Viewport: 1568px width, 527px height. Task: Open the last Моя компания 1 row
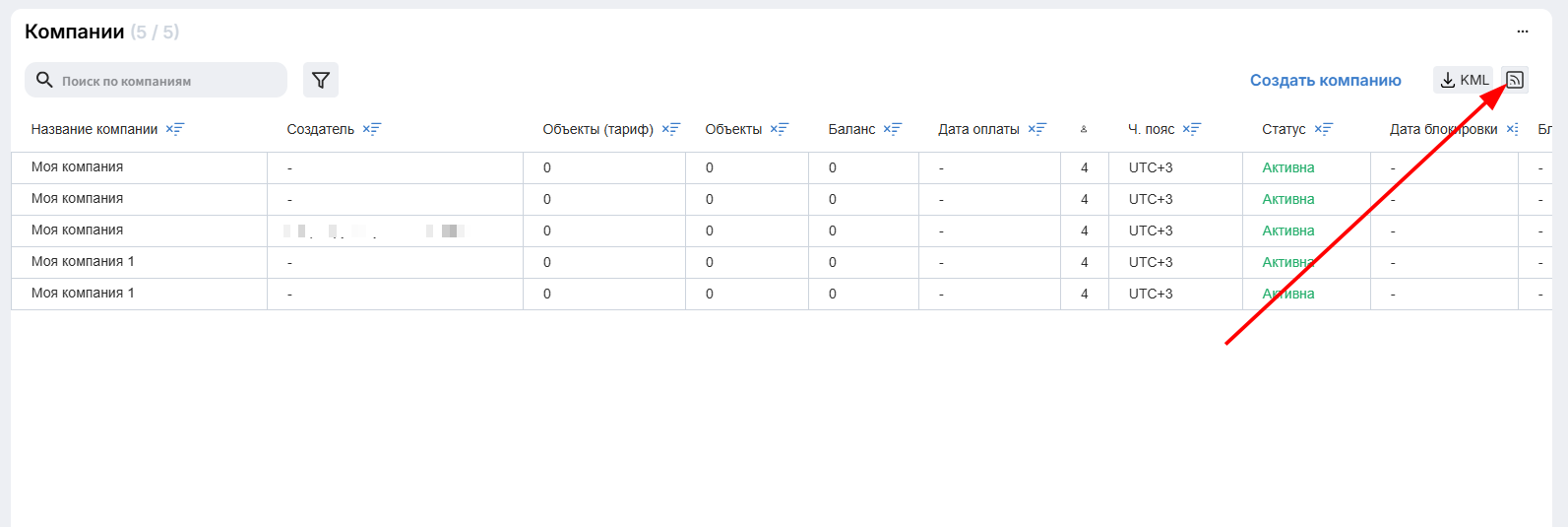coord(83,294)
